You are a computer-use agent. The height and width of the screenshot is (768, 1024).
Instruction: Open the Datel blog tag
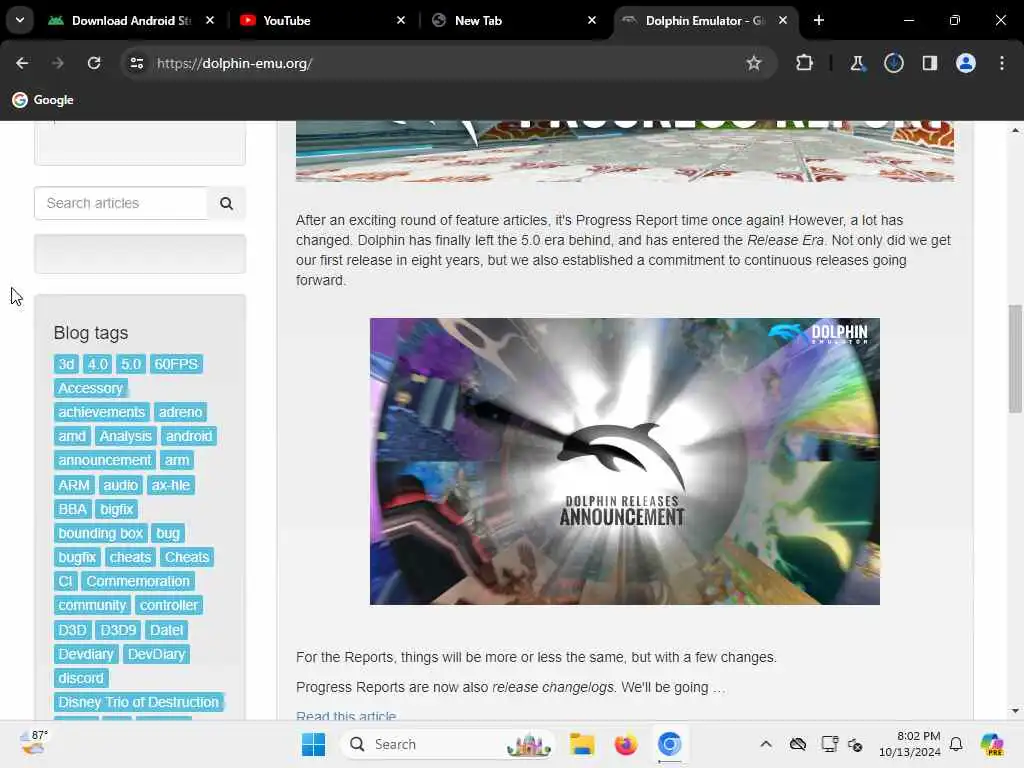tap(167, 630)
